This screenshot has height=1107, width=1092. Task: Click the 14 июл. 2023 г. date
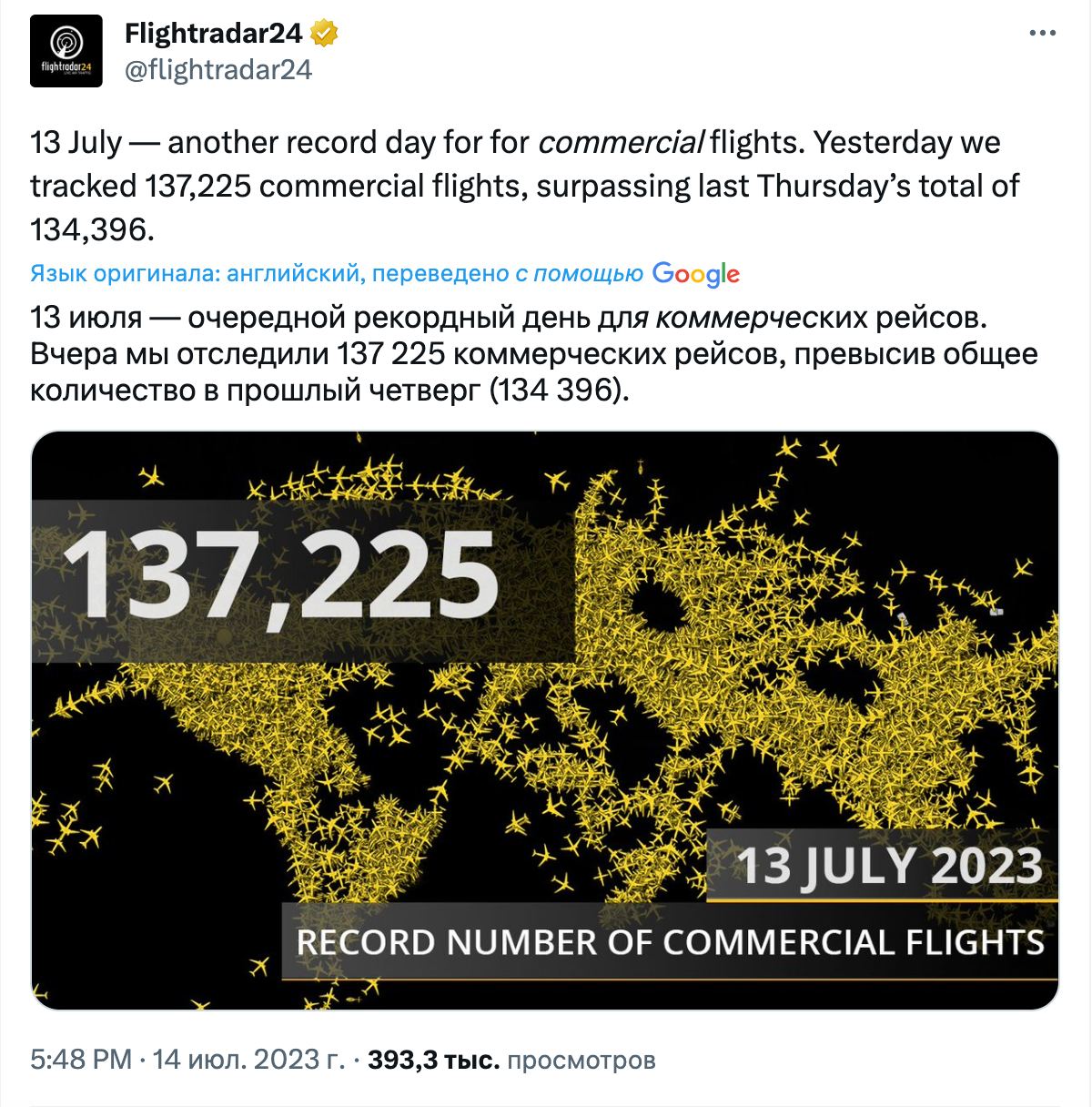(x=248, y=1060)
